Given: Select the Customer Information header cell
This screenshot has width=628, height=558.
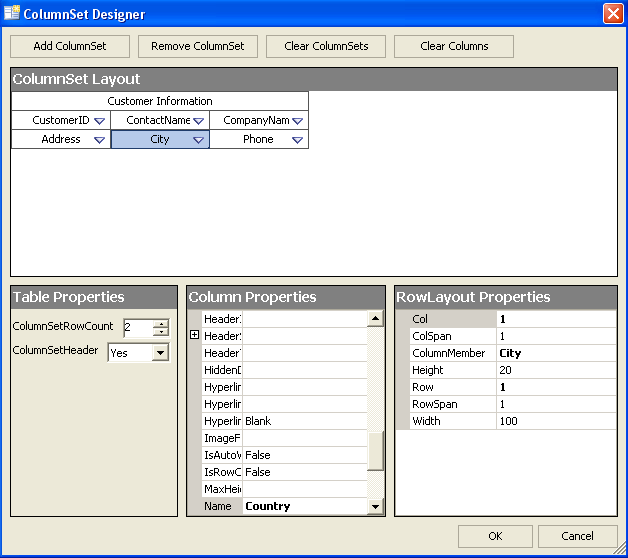Looking at the screenshot, I should tap(160, 101).
